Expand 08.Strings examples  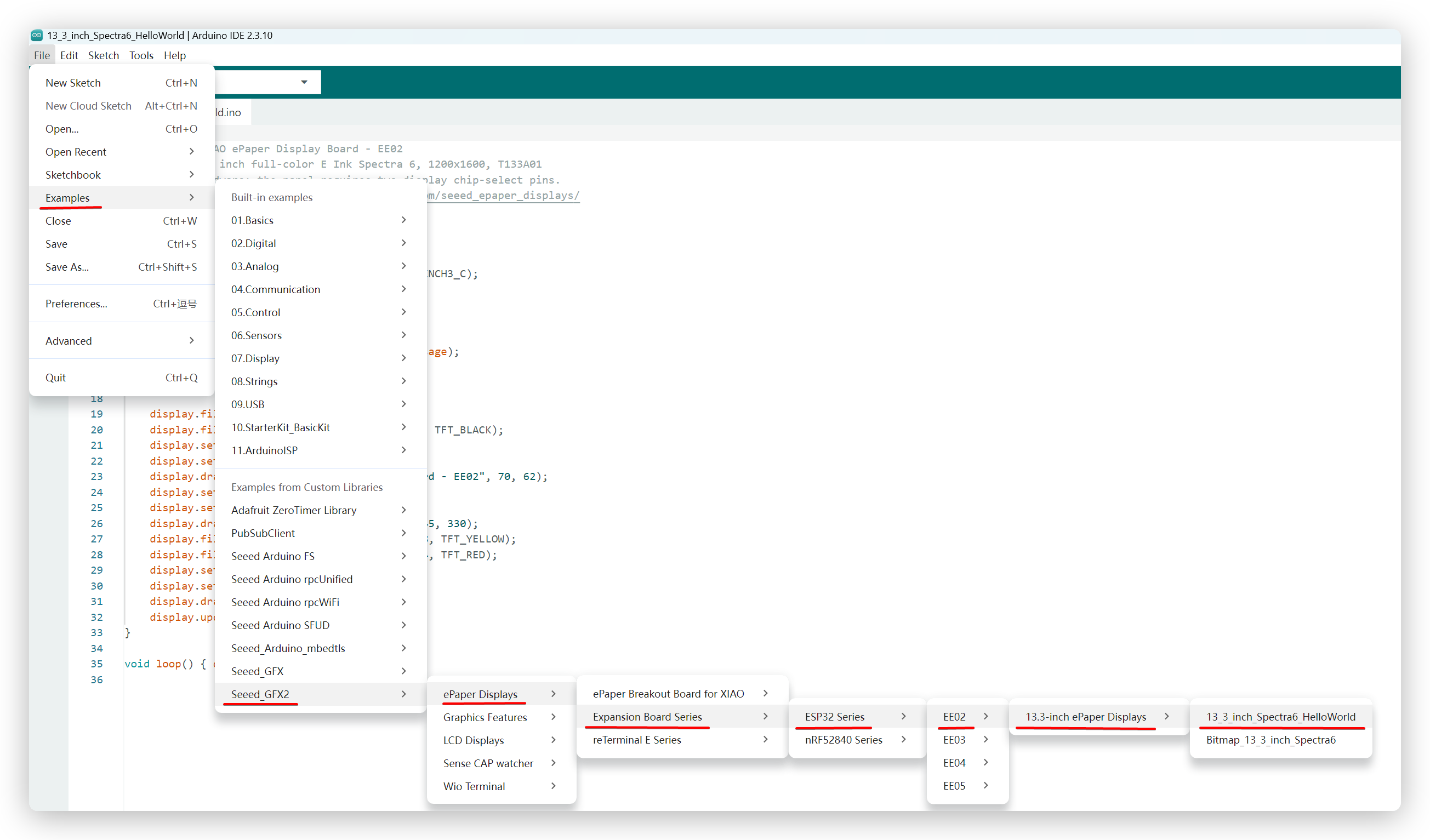[x=320, y=381]
